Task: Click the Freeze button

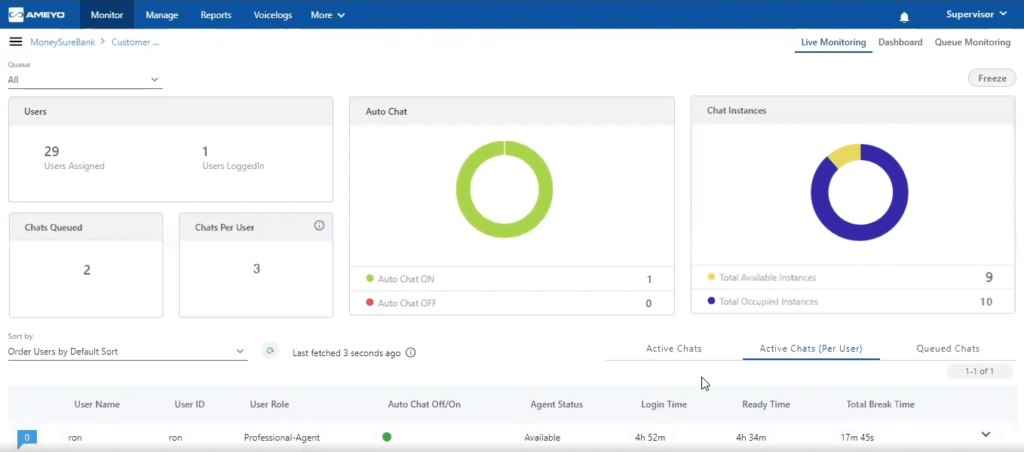Action: point(992,78)
